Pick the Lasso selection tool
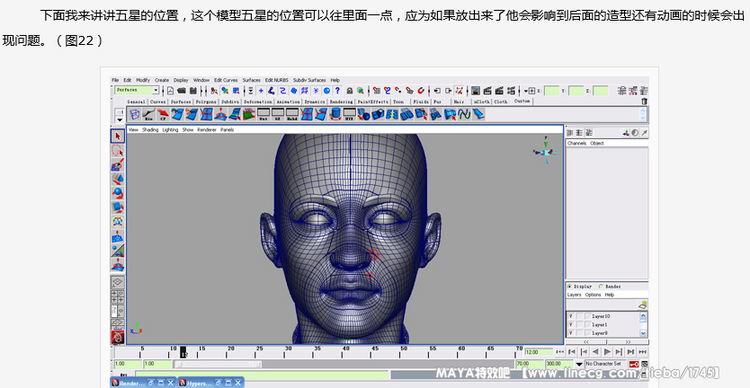 click(118, 151)
